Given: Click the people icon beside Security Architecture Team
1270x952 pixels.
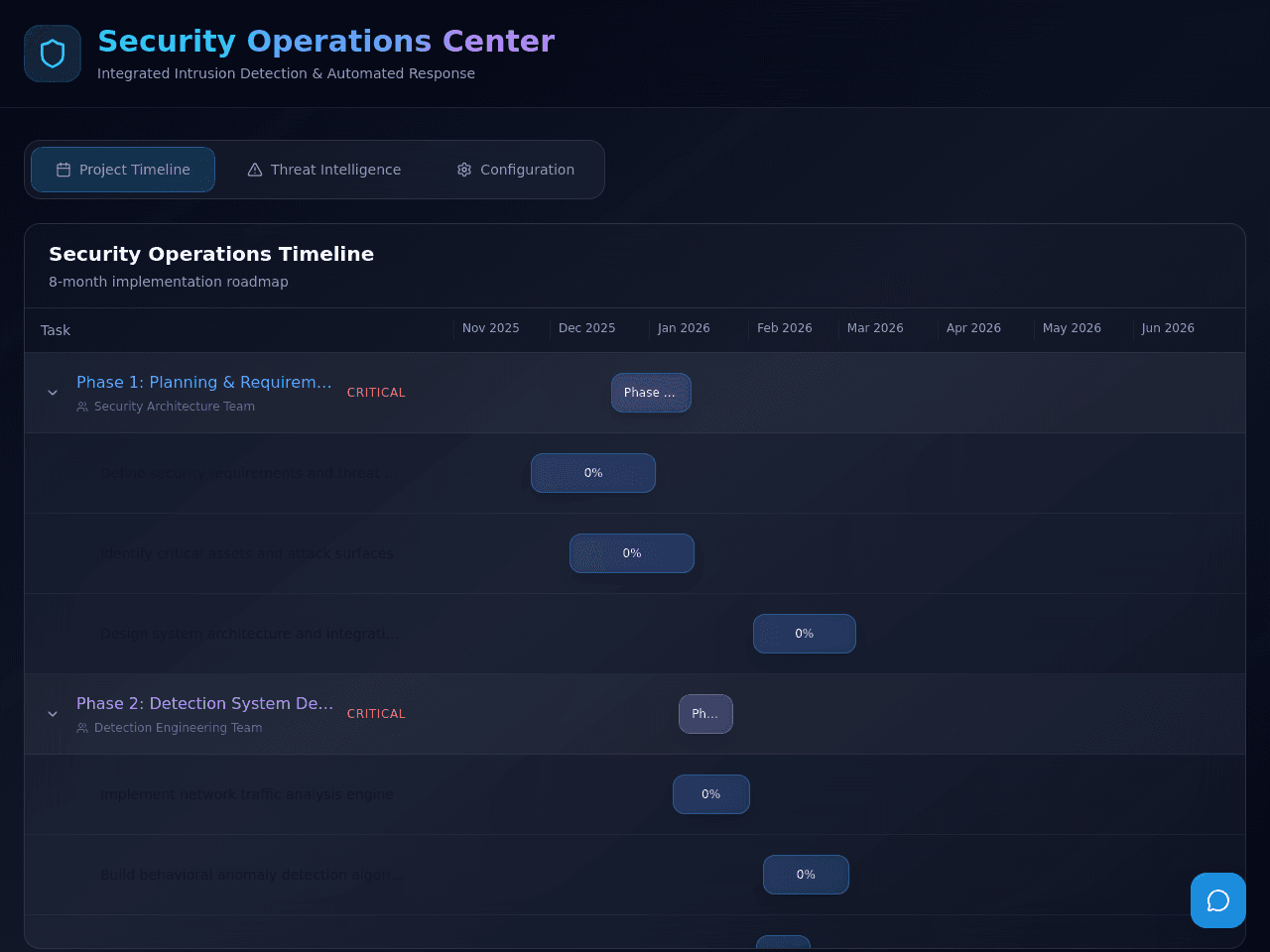Looking at the screenshot, I should coord(82,407).
